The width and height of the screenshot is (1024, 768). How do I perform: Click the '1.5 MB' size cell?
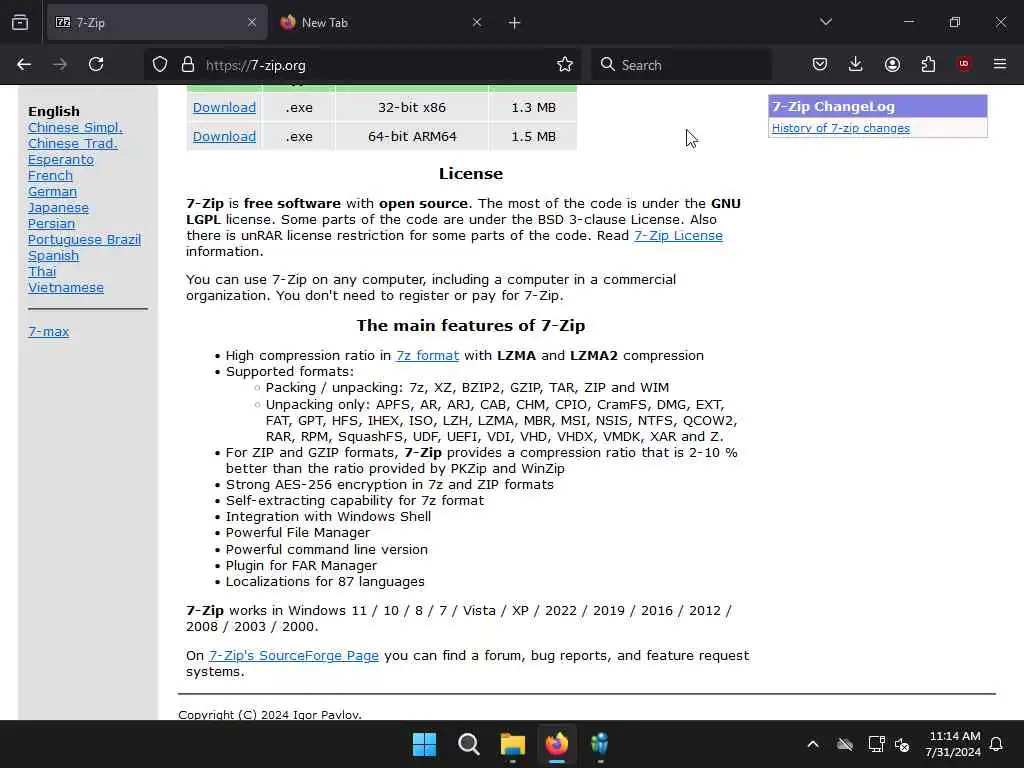click(534, 136)
